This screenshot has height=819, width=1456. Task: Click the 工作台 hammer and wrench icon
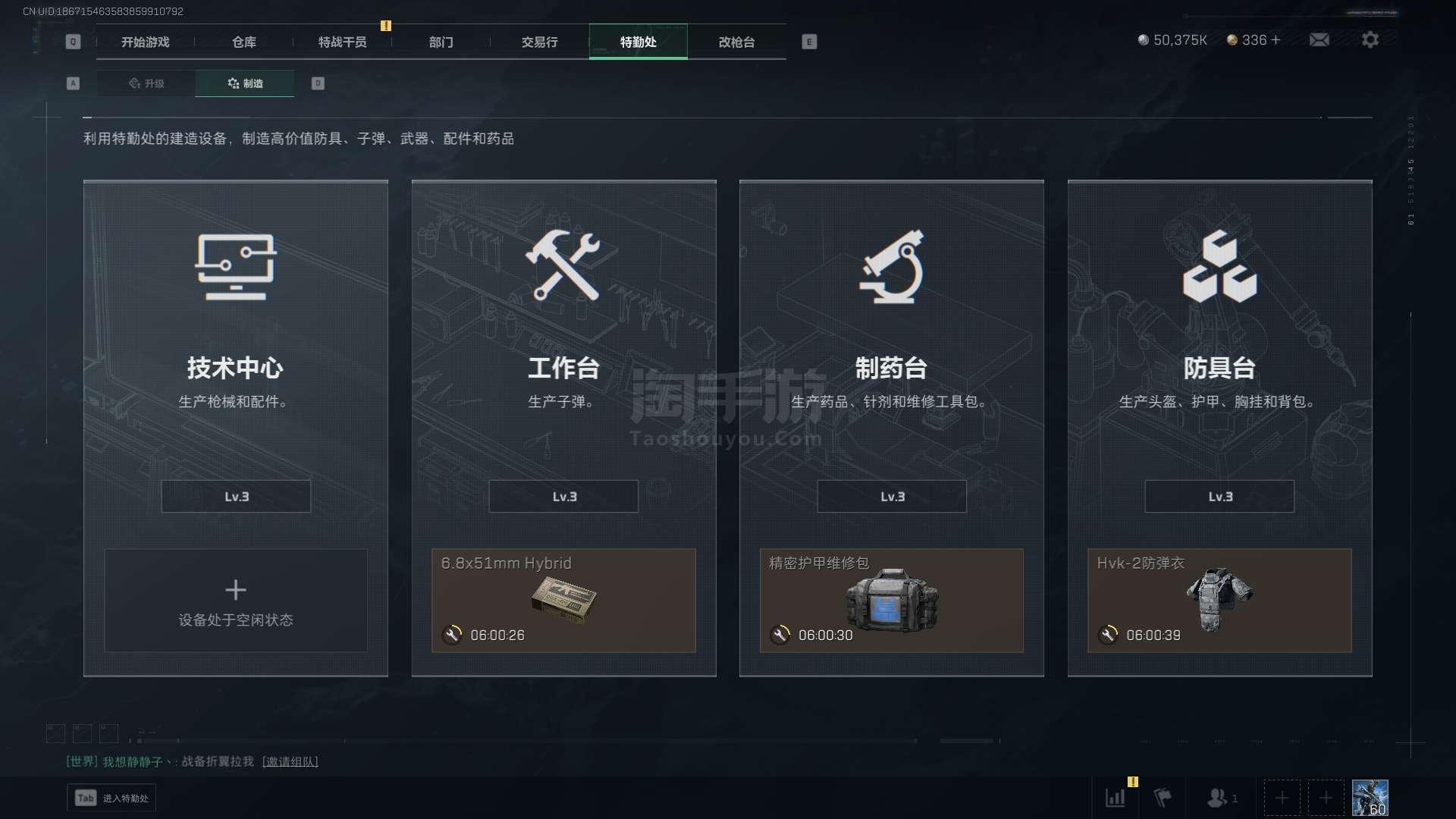[563, 265]
